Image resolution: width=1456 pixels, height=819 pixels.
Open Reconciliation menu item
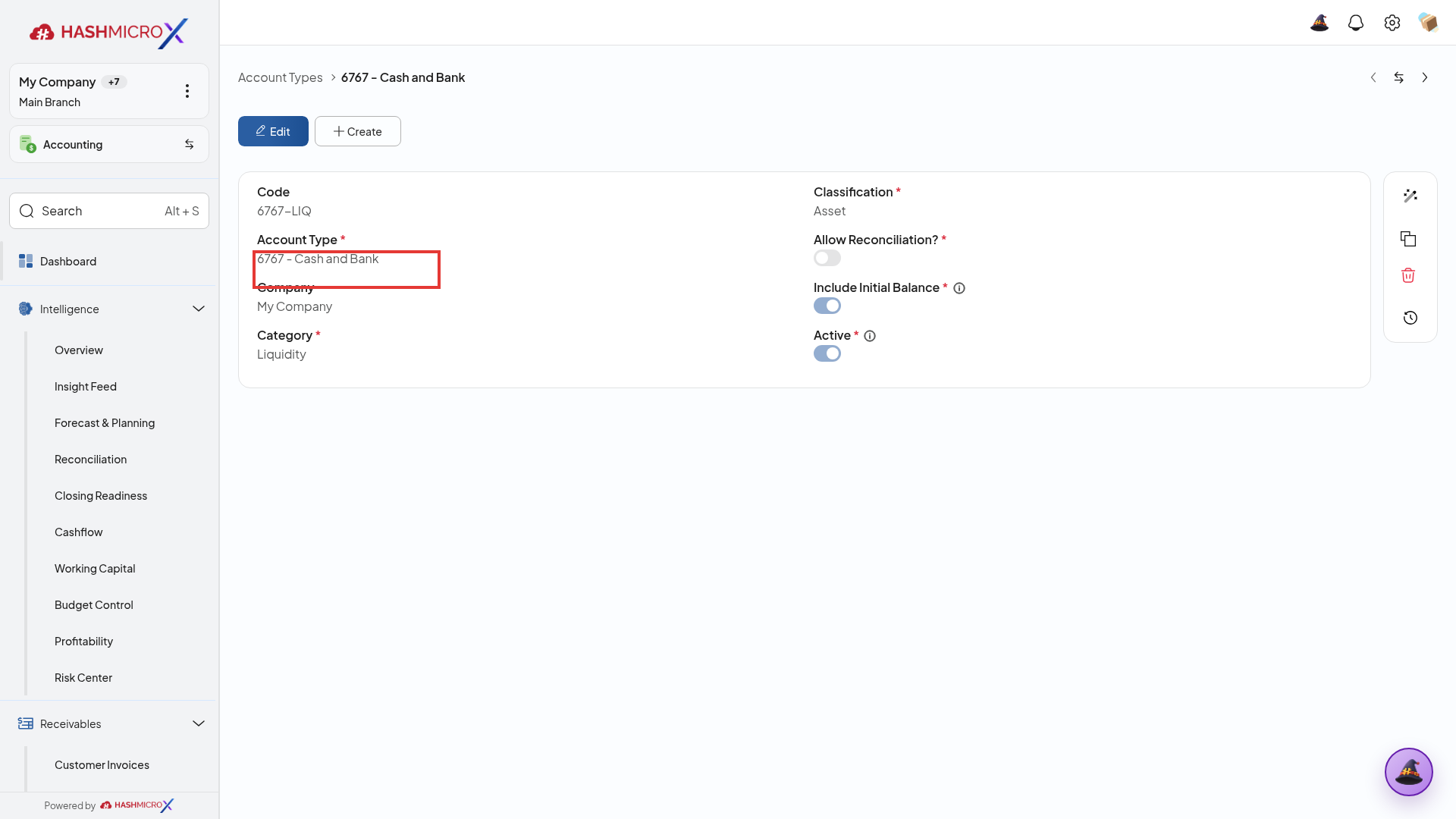pyautogui.click(x=91, y=459)
